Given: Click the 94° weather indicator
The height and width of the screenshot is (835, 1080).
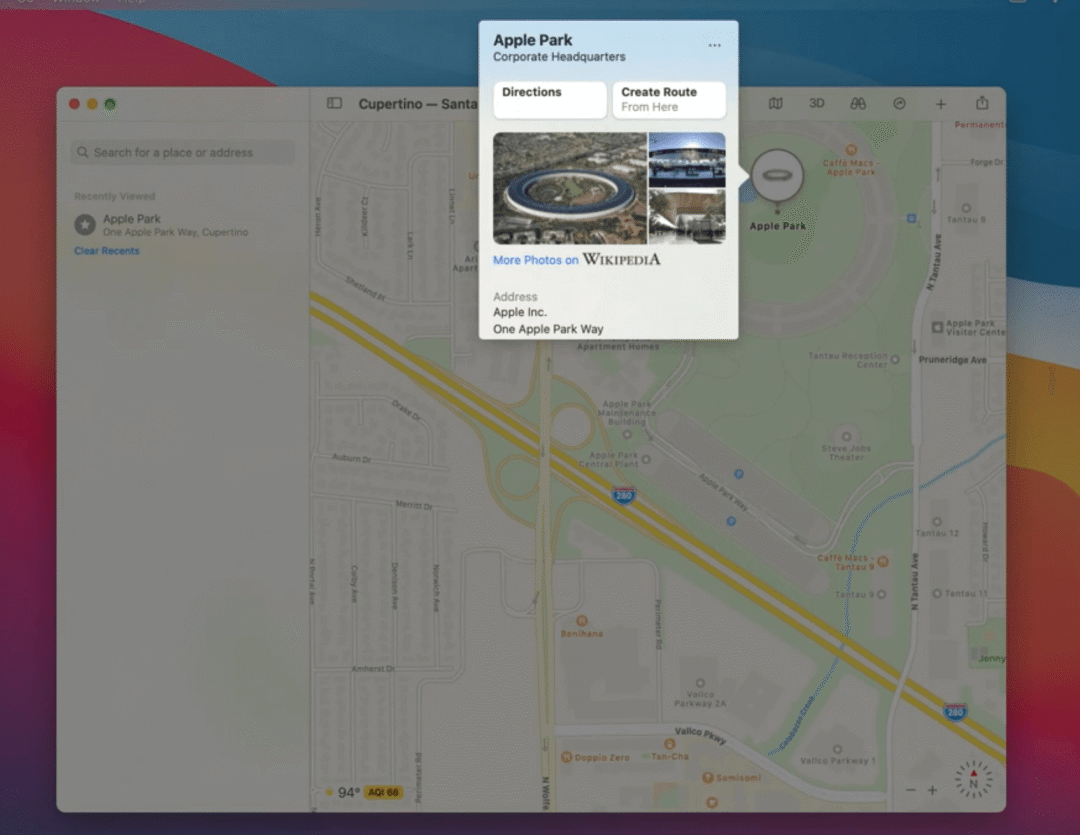Looking at the screenshot, I should [342, 792].
